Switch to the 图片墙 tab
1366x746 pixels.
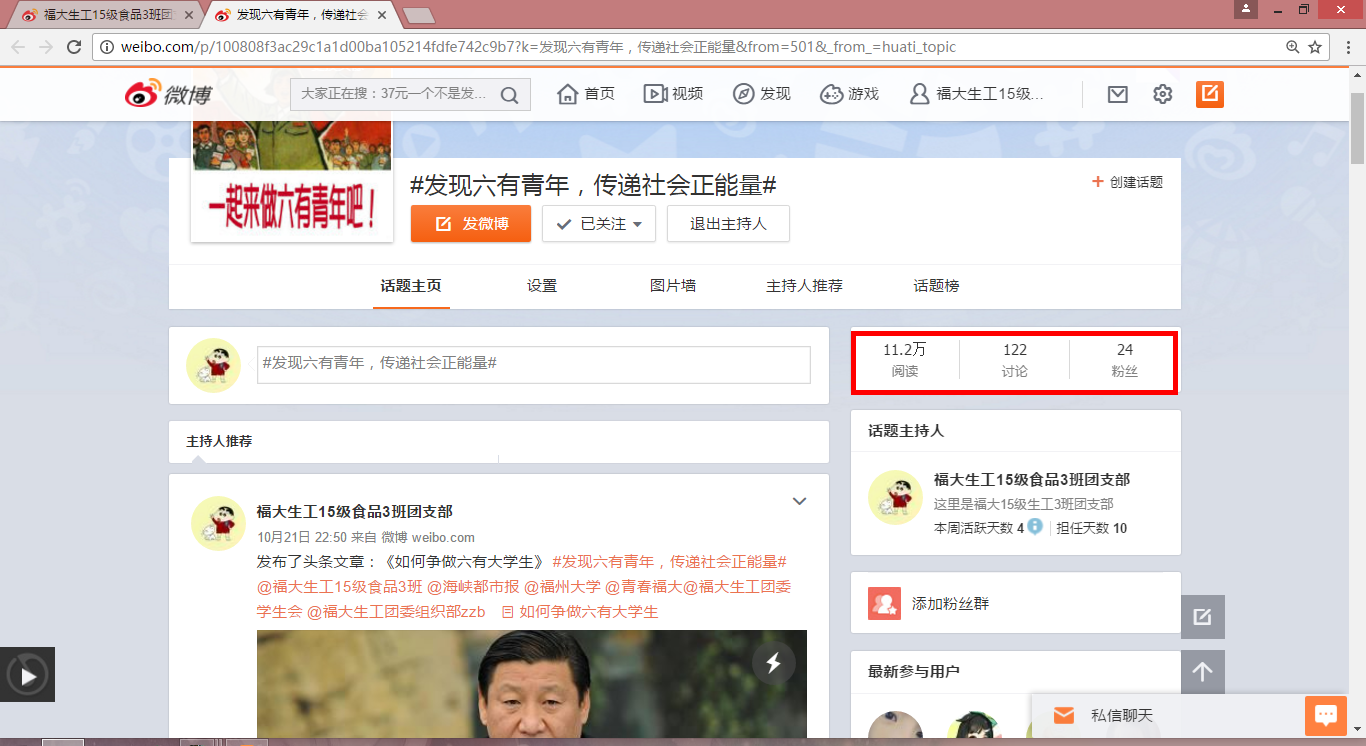(x=672, y=286)
